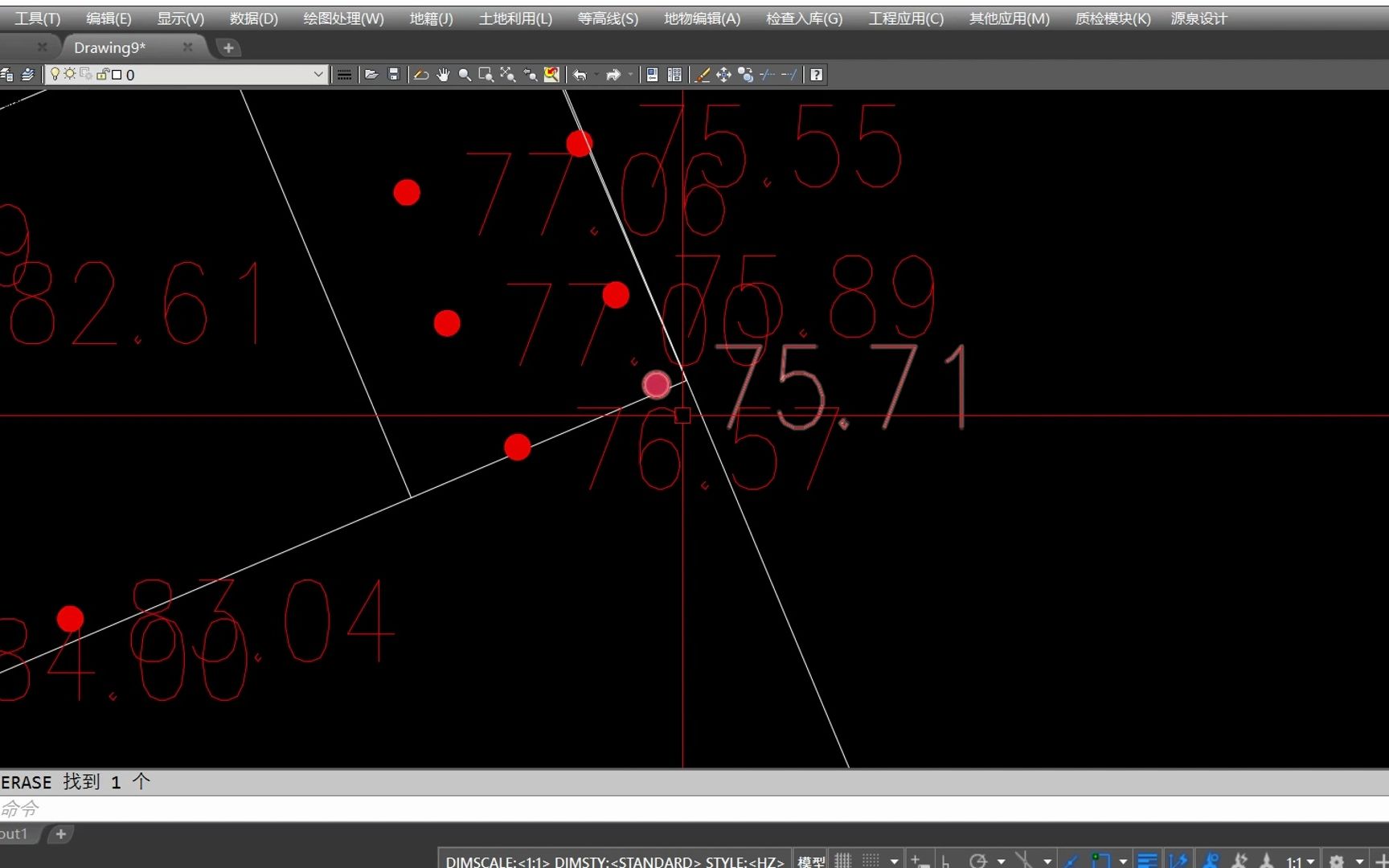The image size is (1389, 868).
Task: Select the Pan hand tool
Action: tap(443, 75)
